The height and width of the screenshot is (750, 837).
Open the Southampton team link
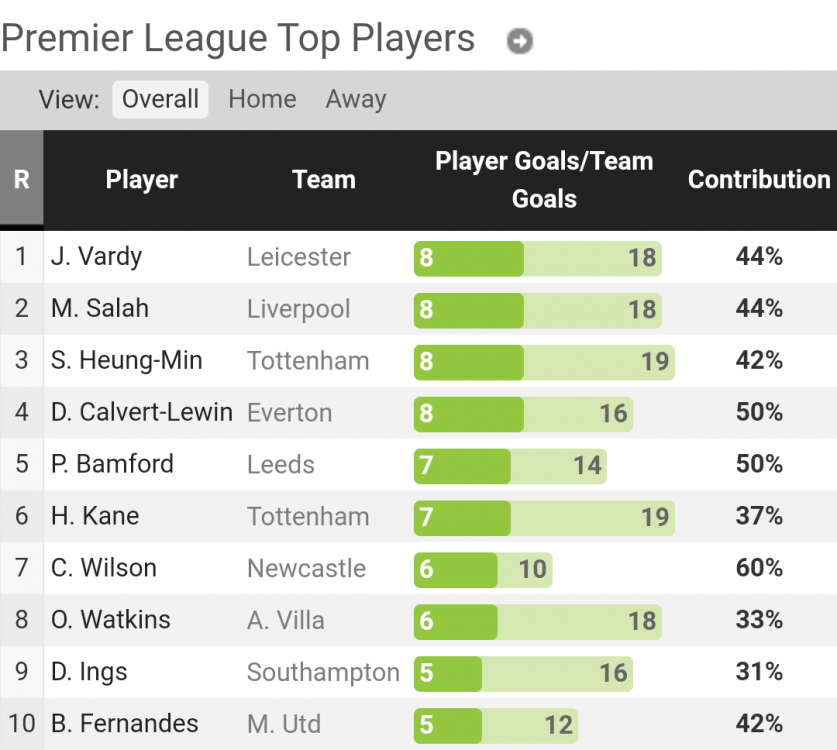click(323, 673)
